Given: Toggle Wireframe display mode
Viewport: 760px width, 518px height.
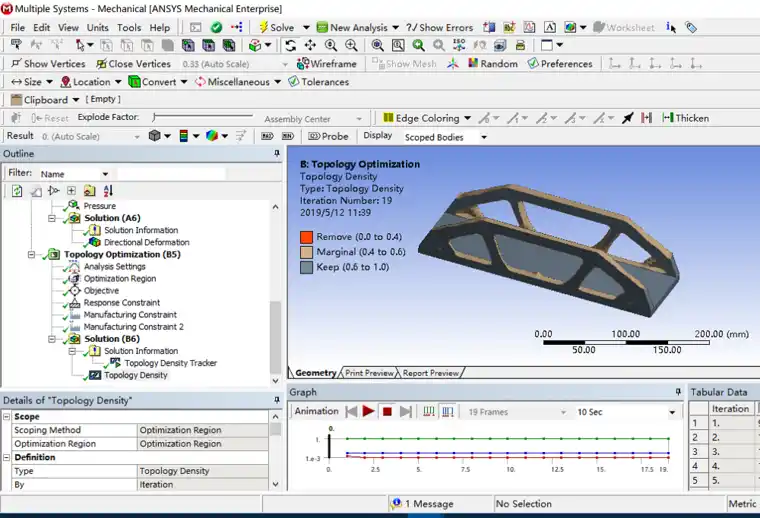Looking at the screenshot, I should click(x=327, y=63).
